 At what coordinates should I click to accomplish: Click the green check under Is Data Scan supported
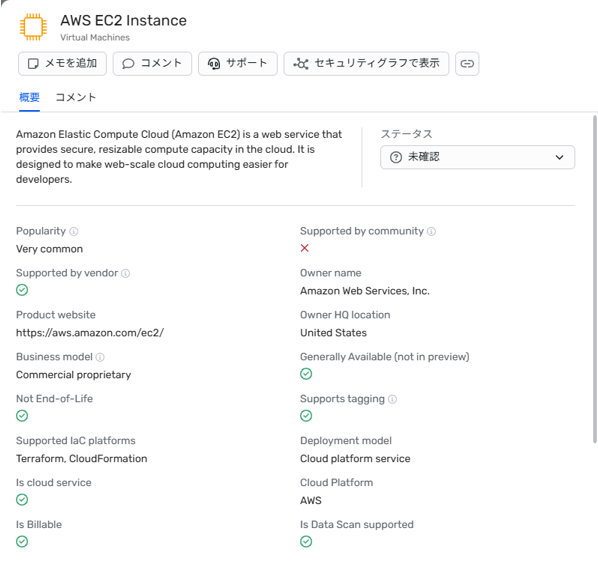point(306,542)
